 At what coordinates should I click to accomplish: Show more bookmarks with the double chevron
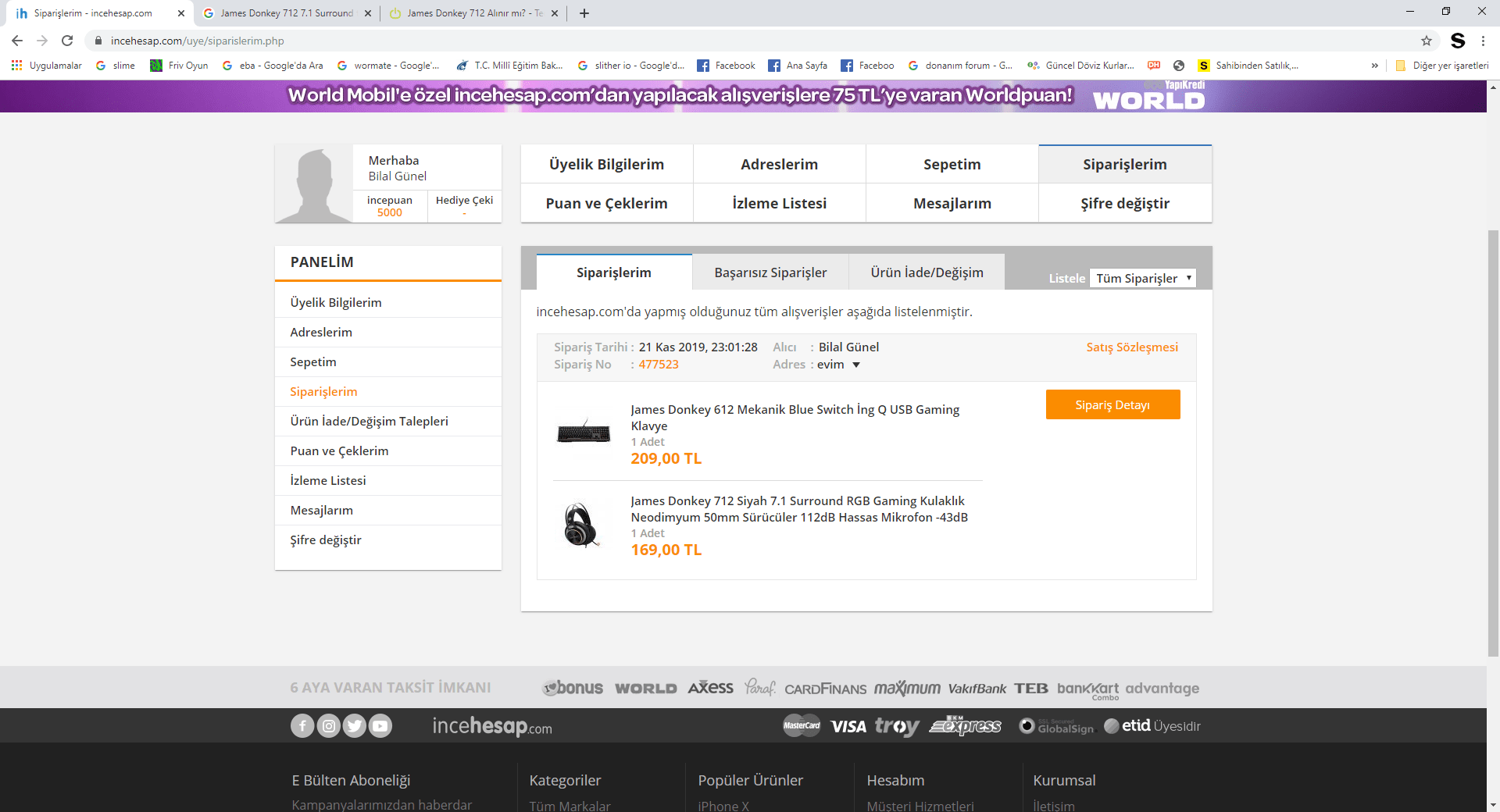(x=1374, y=66)
